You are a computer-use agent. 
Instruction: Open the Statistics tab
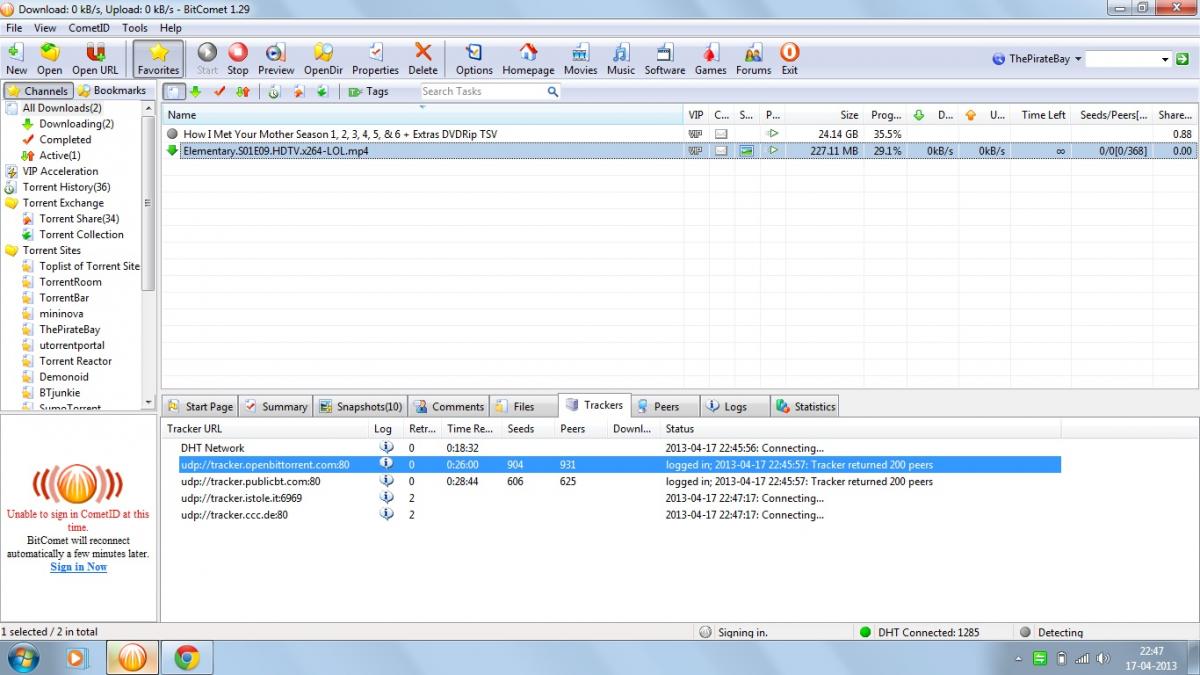click(x=805, y=406)
